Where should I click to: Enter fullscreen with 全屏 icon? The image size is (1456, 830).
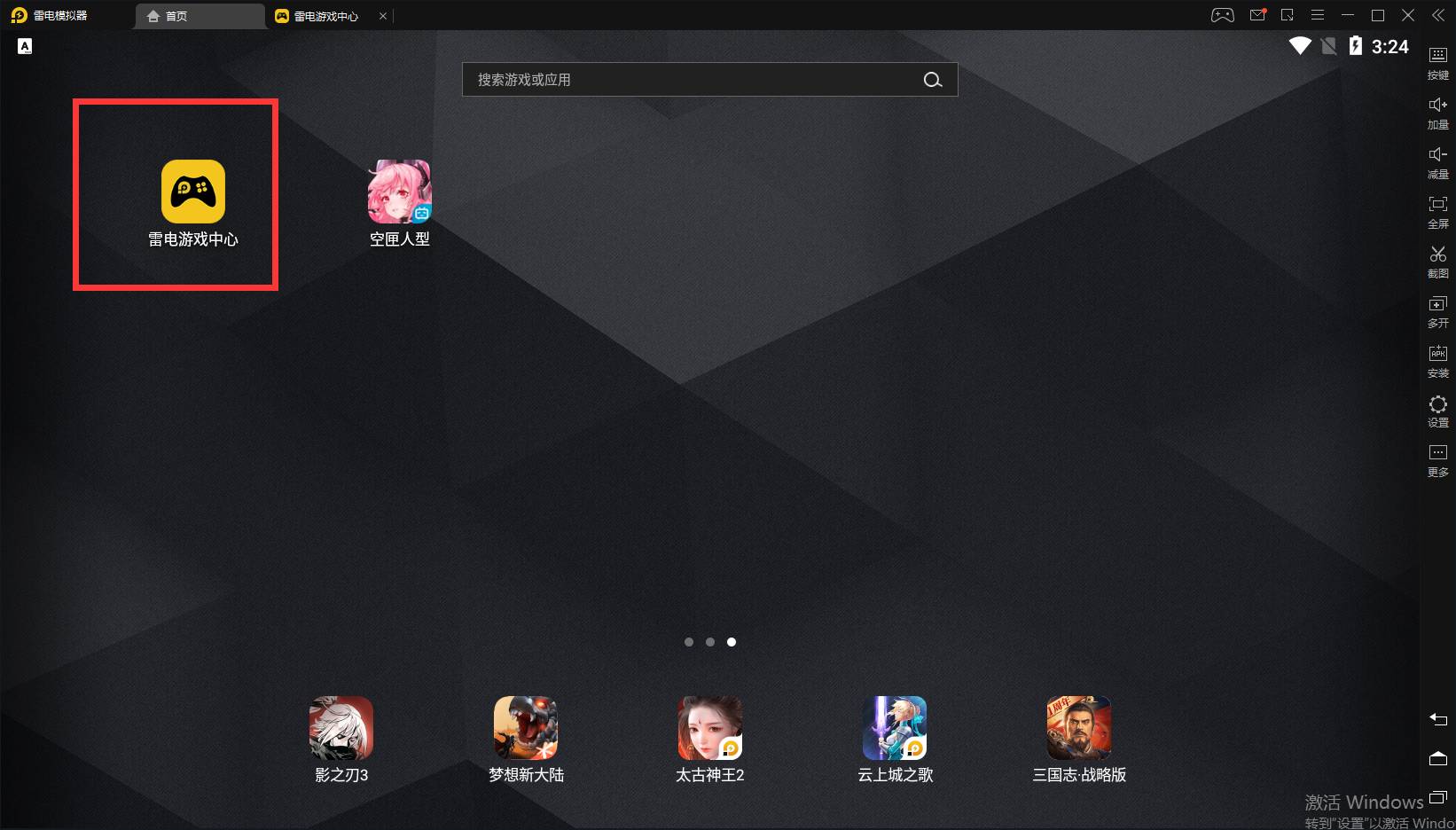pyautogui.click(x=1438, y=212)
